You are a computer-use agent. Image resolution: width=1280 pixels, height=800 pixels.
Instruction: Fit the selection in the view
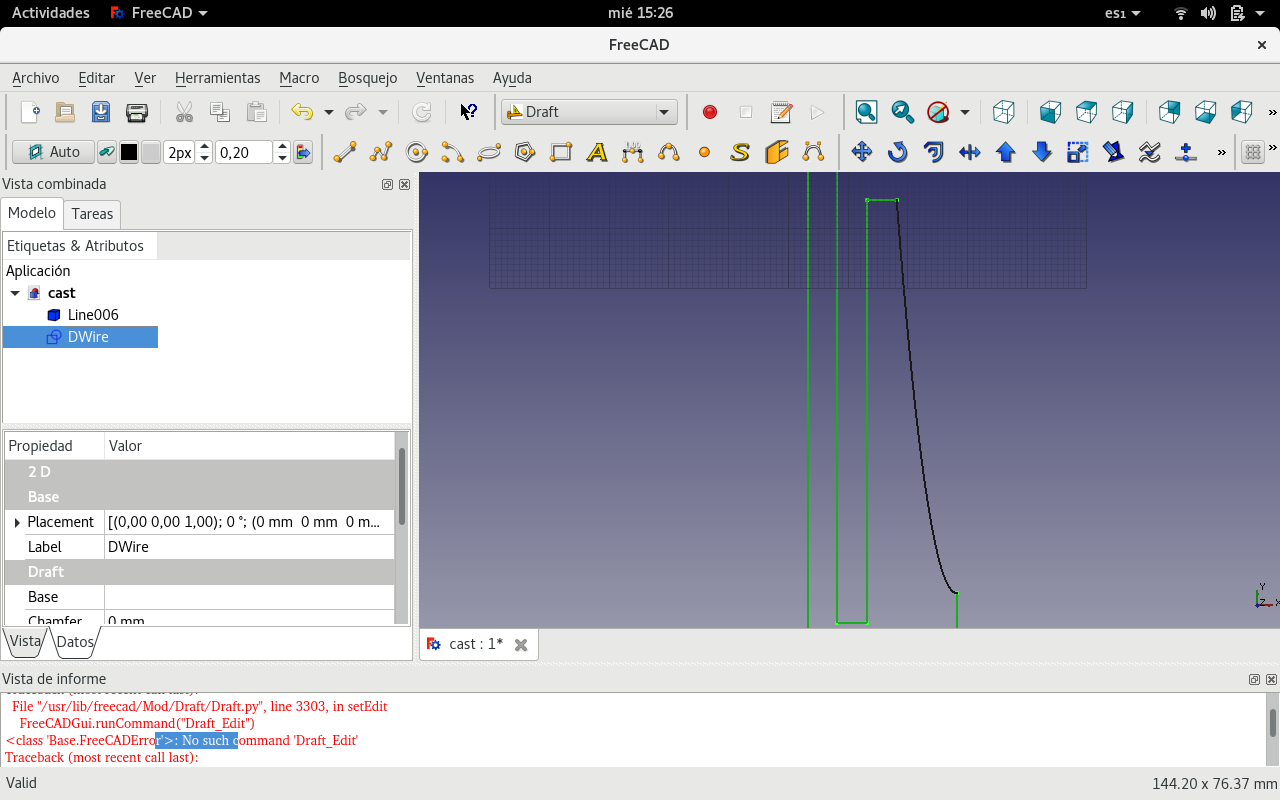(x=902, y=112)
